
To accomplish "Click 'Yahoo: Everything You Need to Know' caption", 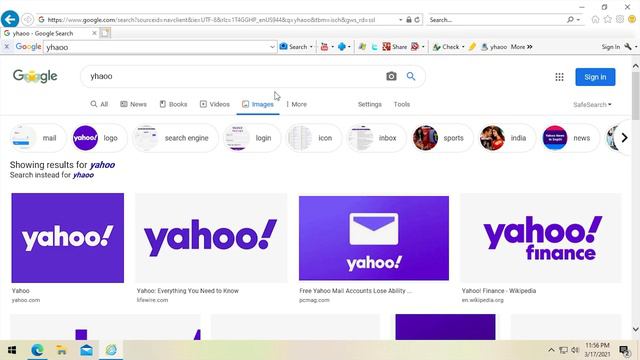I will 188,291.
